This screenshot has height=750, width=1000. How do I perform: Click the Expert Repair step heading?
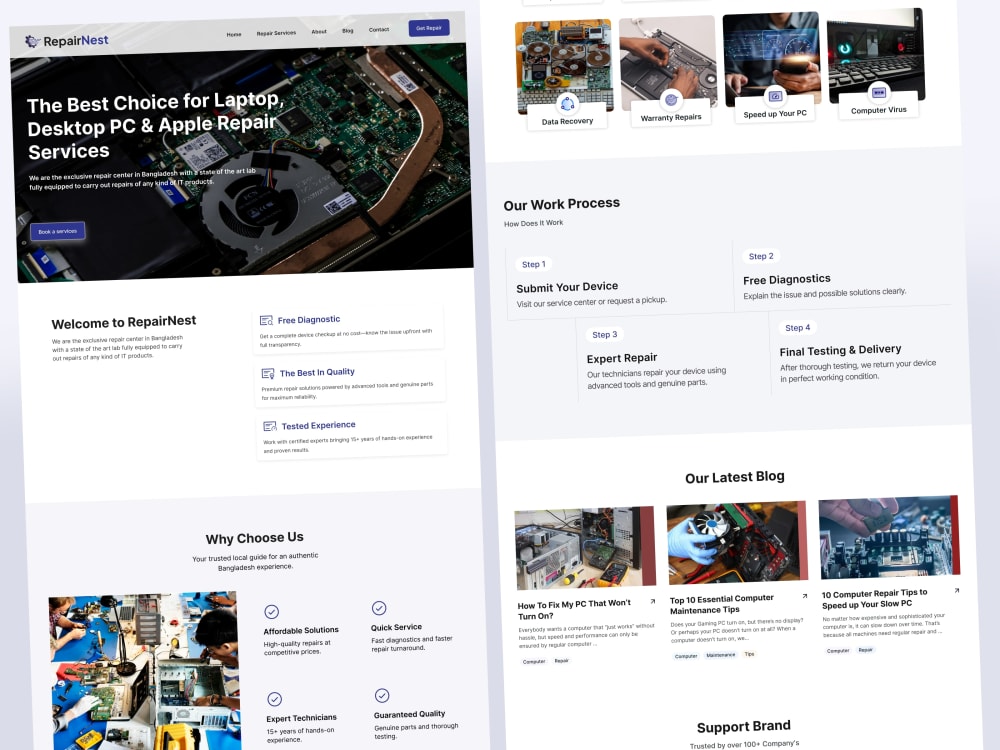[x=622, y=358]
